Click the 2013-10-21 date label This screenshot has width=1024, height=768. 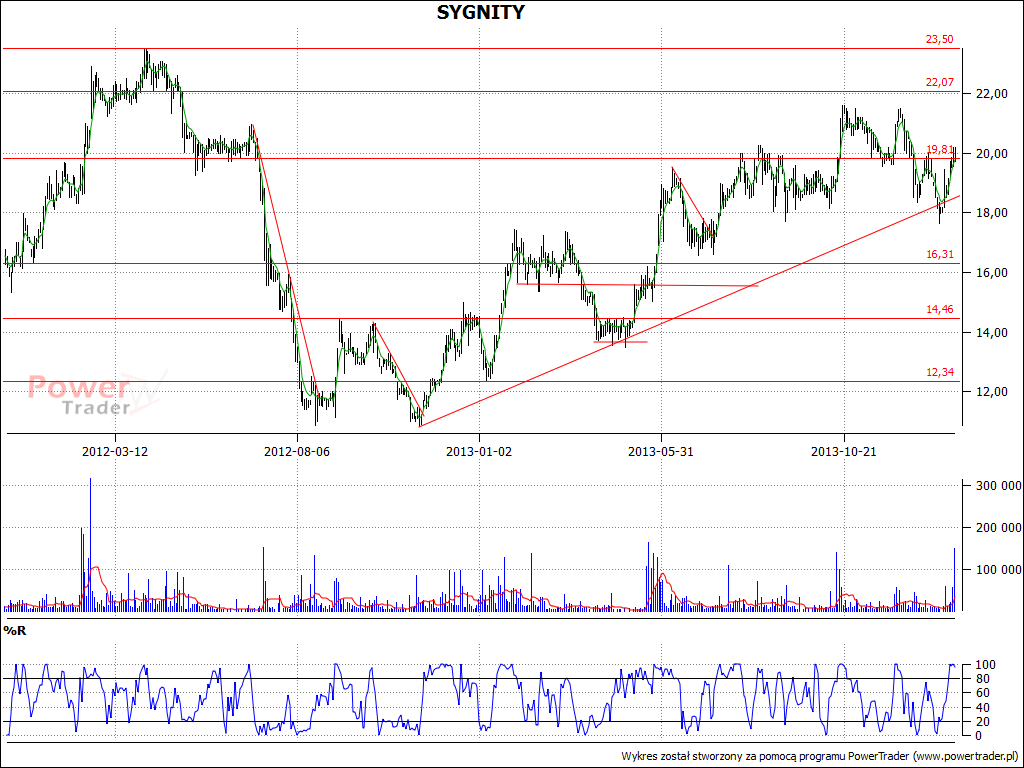(843, 451)
